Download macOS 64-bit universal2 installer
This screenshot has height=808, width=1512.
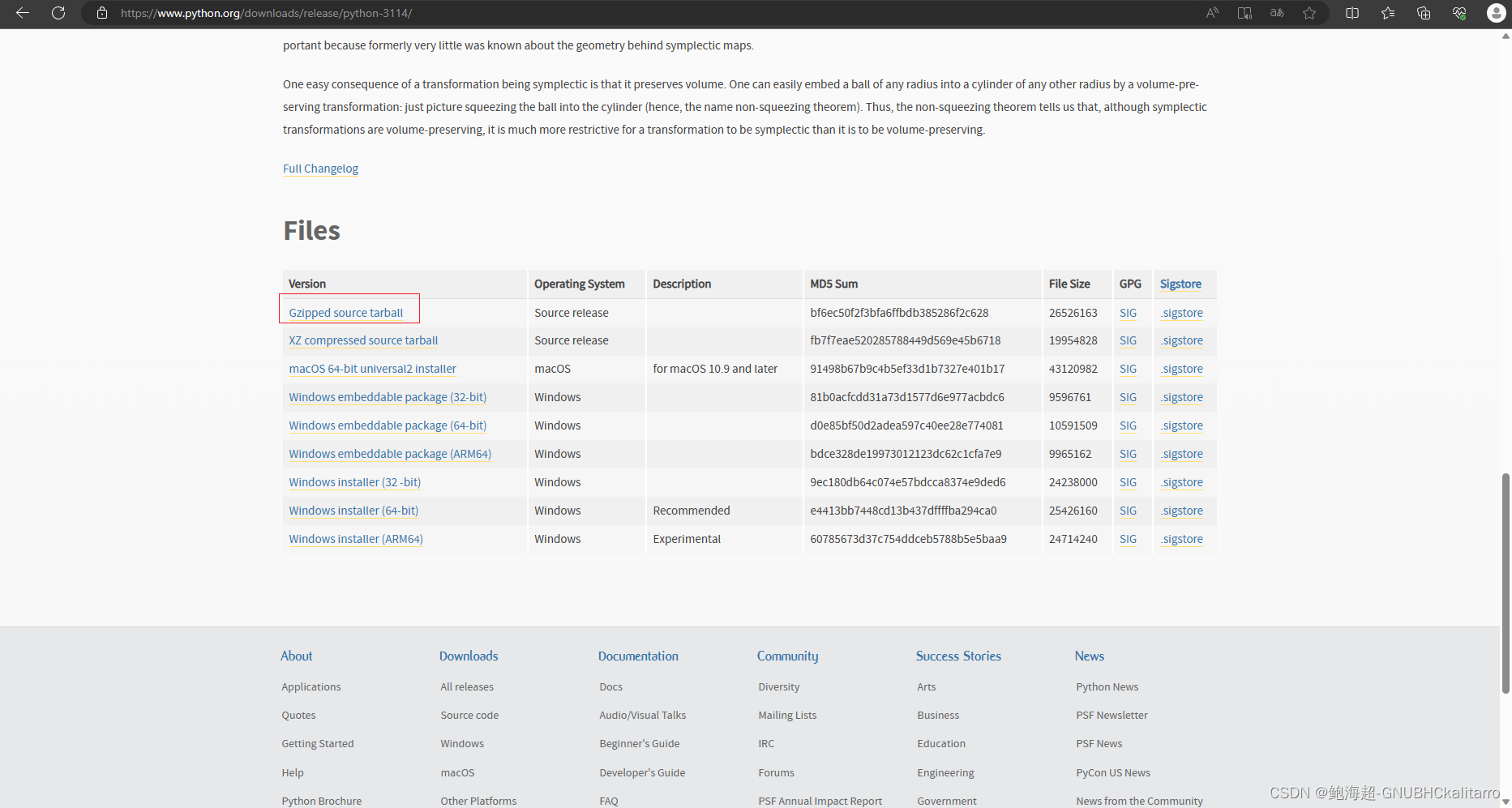[372, 369]
